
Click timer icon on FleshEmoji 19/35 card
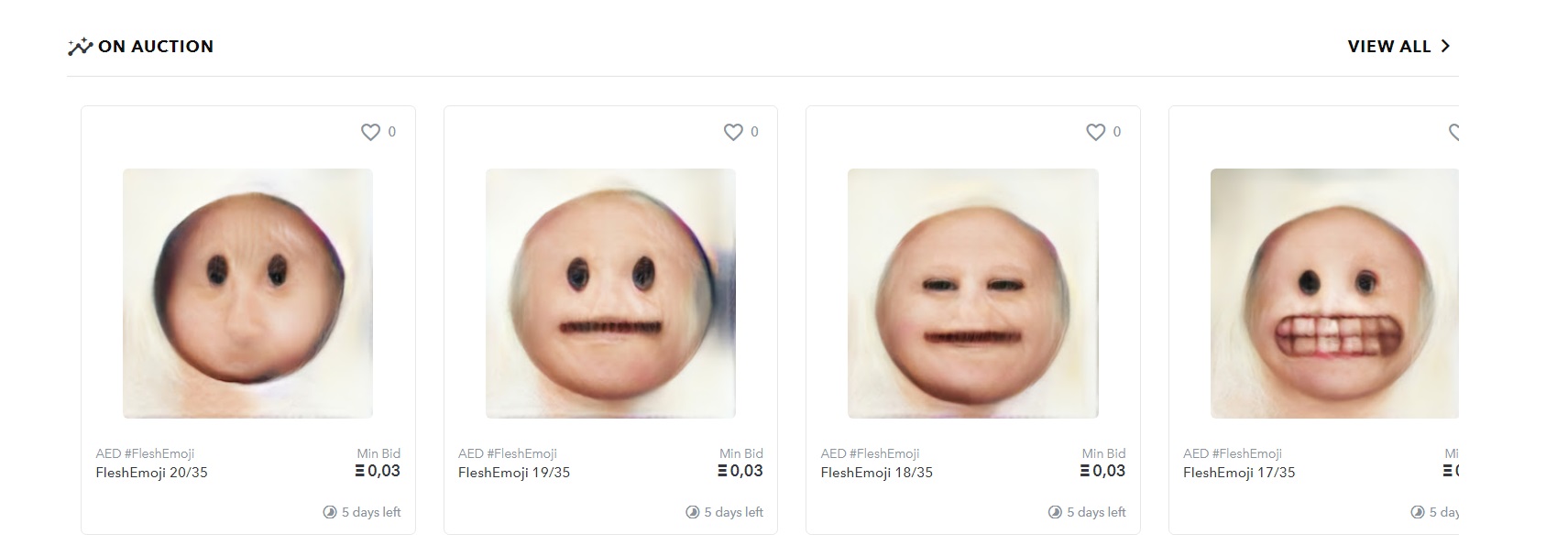(693, 512)
